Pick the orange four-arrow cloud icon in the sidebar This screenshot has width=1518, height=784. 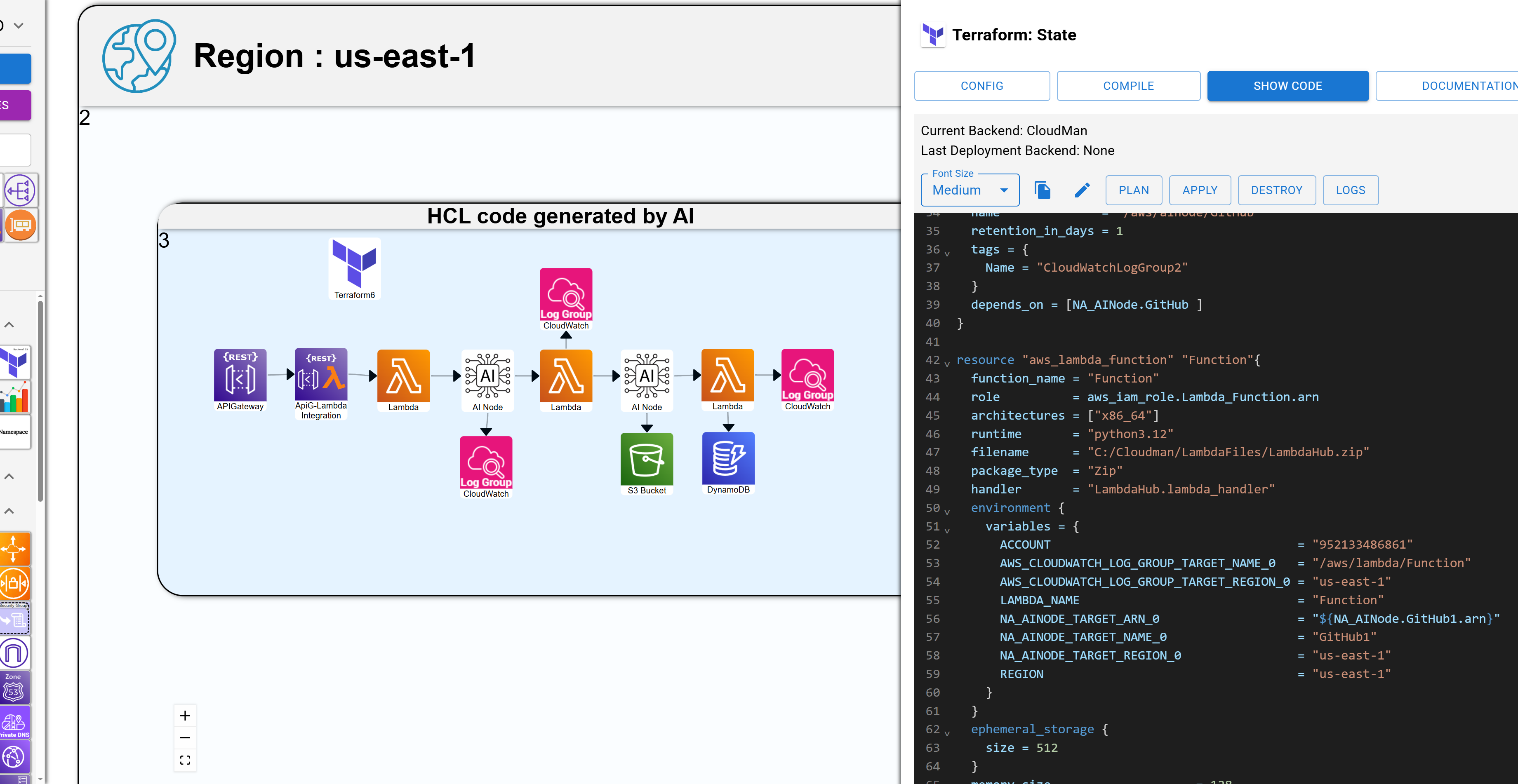14,548
